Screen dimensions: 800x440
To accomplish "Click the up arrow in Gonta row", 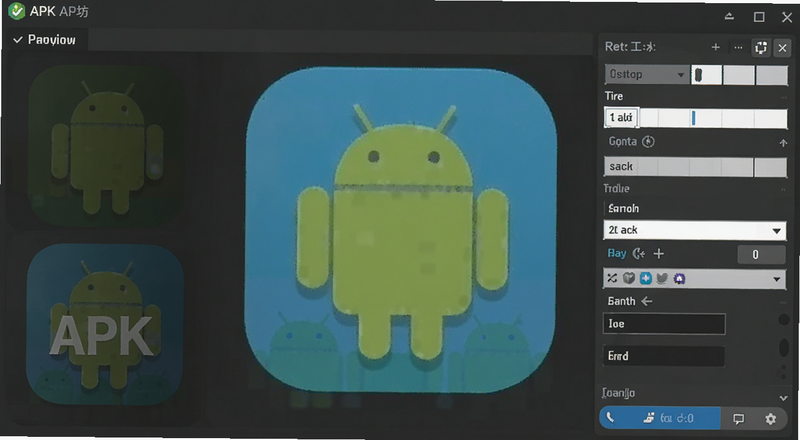I will pyautogui.click(x=783, y=143).
